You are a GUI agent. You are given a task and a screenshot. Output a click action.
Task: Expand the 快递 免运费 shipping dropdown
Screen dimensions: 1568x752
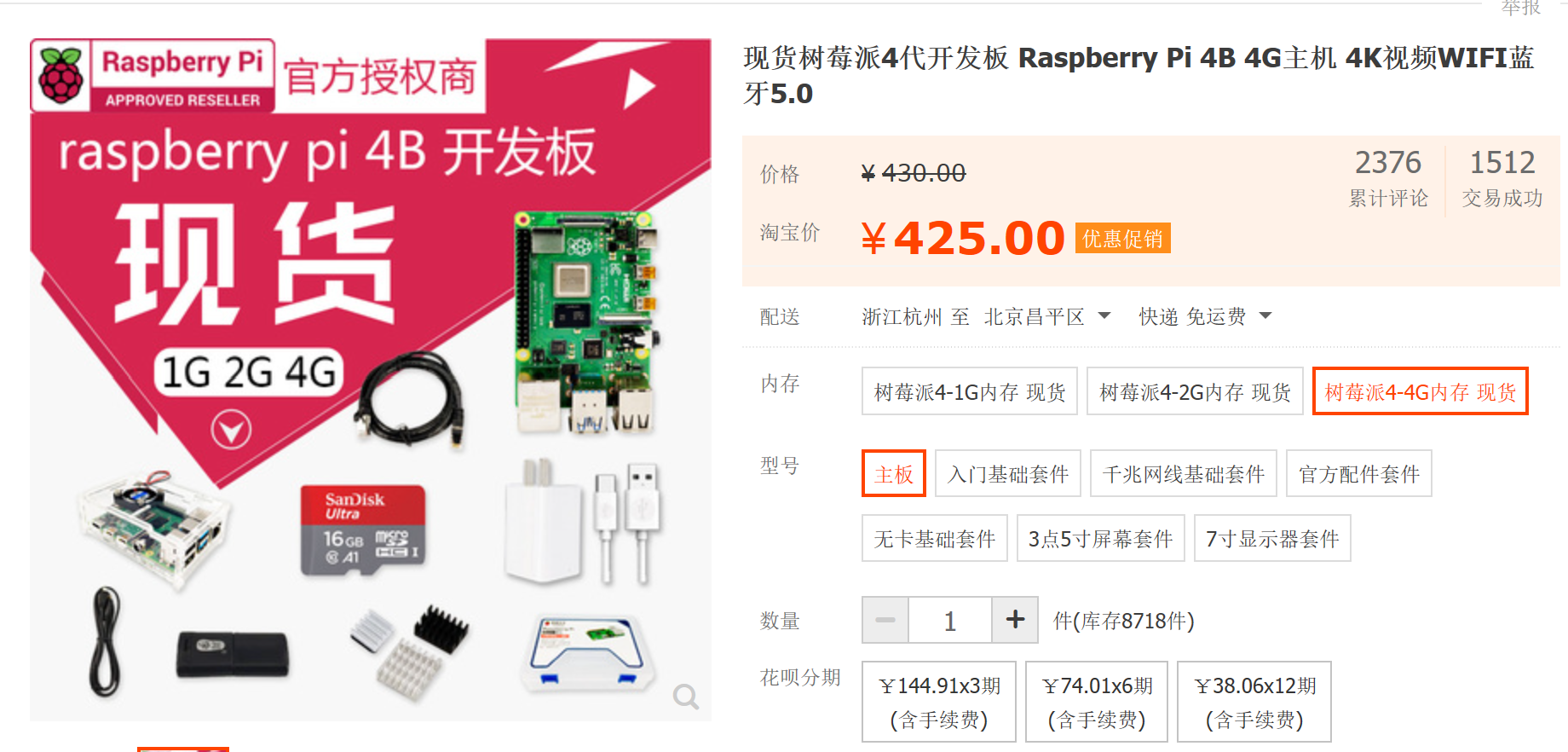coord(1205,316)
